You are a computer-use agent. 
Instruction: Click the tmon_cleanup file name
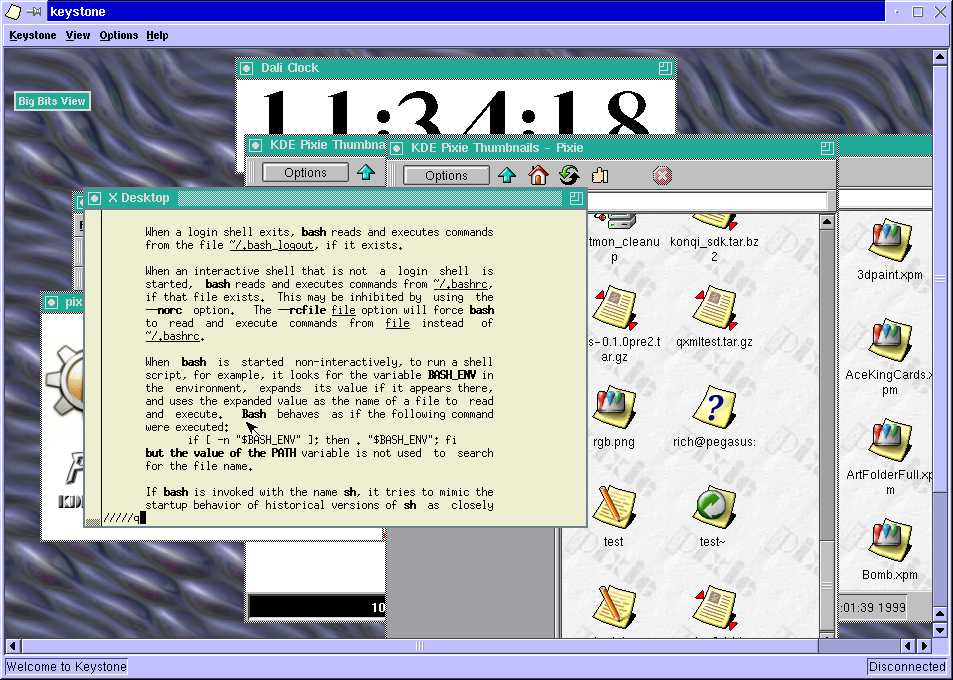click(624, 249)
